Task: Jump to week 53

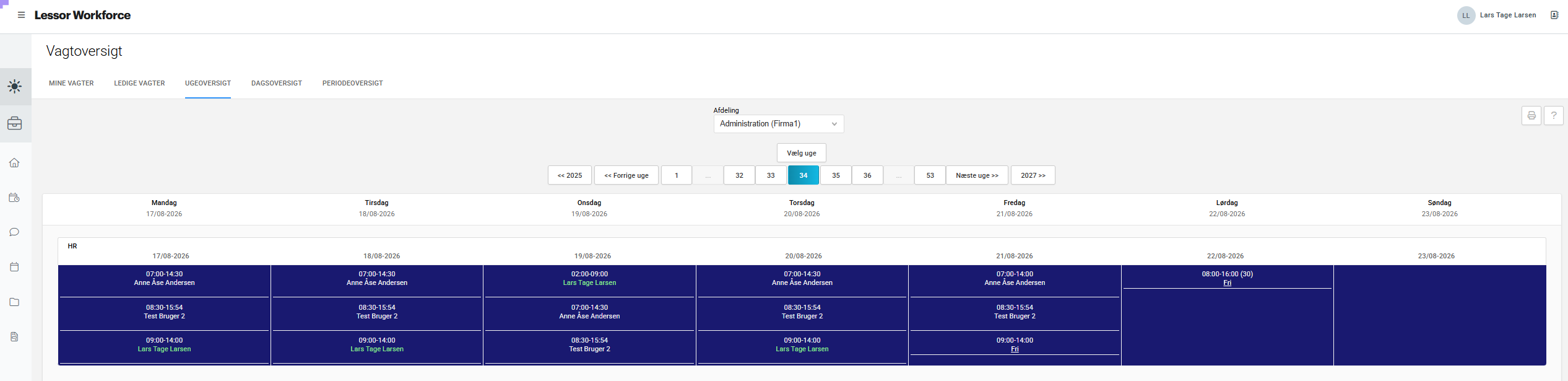Action: click(930, 175)
